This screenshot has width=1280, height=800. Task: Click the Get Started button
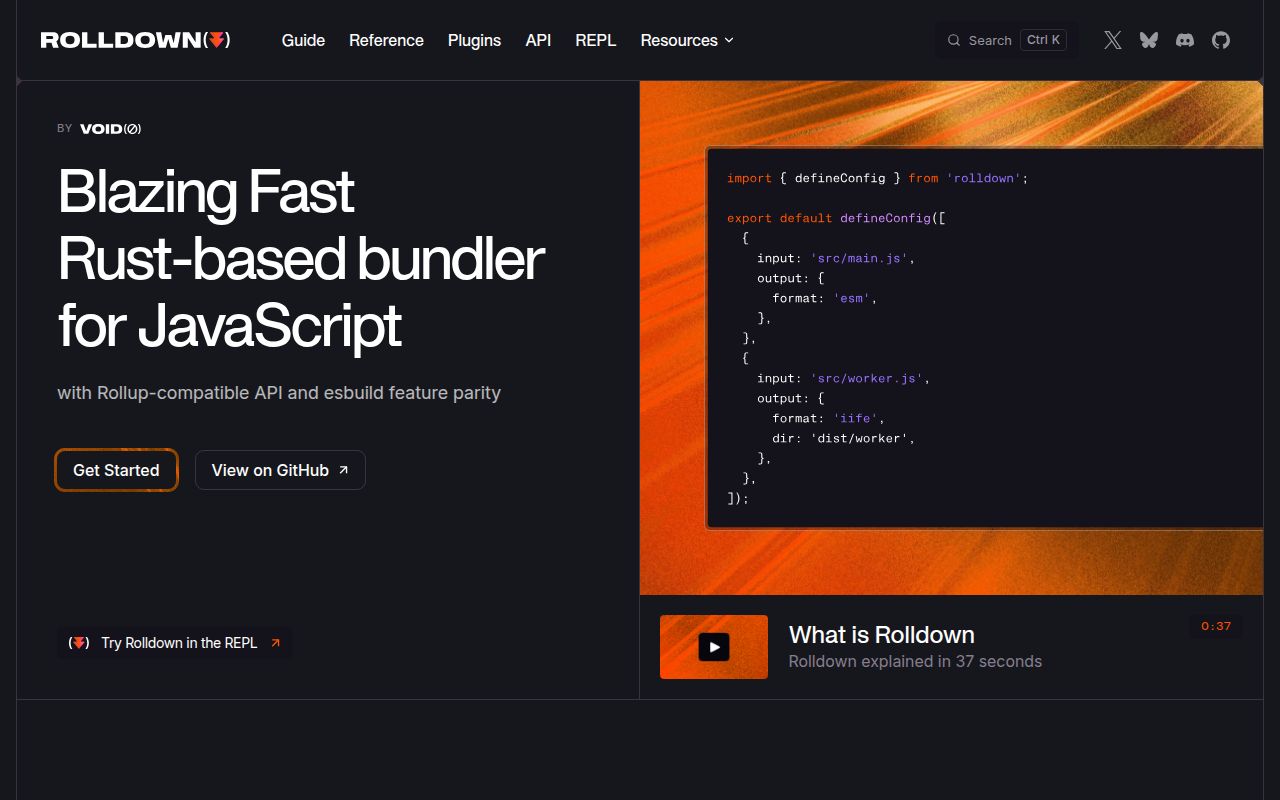point(116,470)
